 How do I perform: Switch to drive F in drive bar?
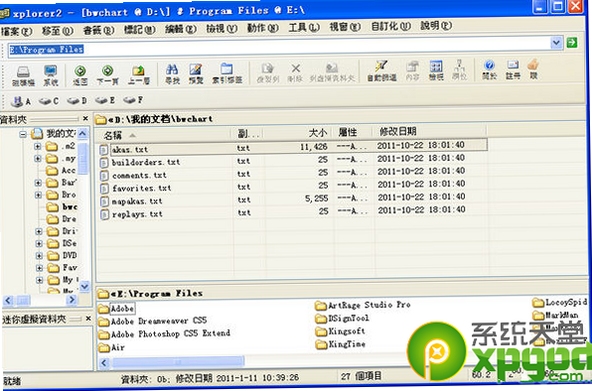pyautogui.click(x=133, y=100)
